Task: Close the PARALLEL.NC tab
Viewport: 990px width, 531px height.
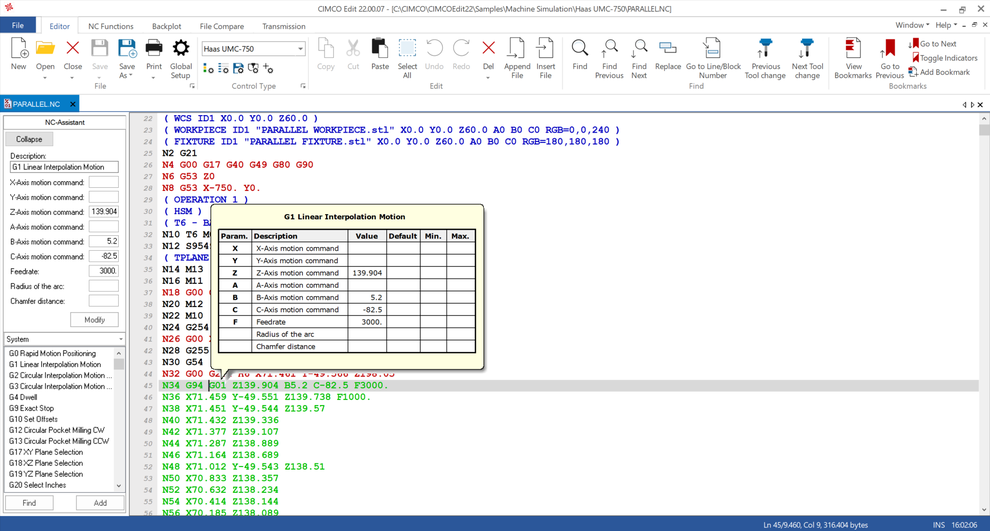Action: click(x=73, y=104)
